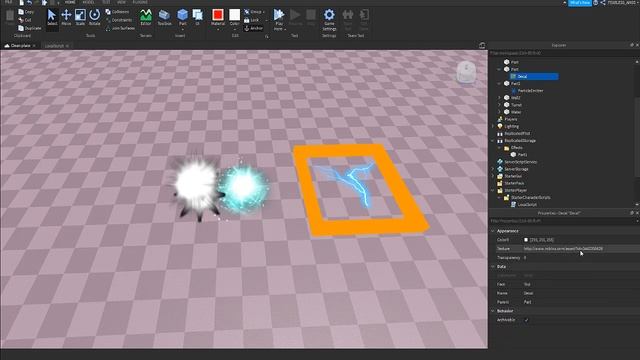Toggle the Constraints option
The width and height of the screenshot is (640, 360).
(x=119, y=20)
